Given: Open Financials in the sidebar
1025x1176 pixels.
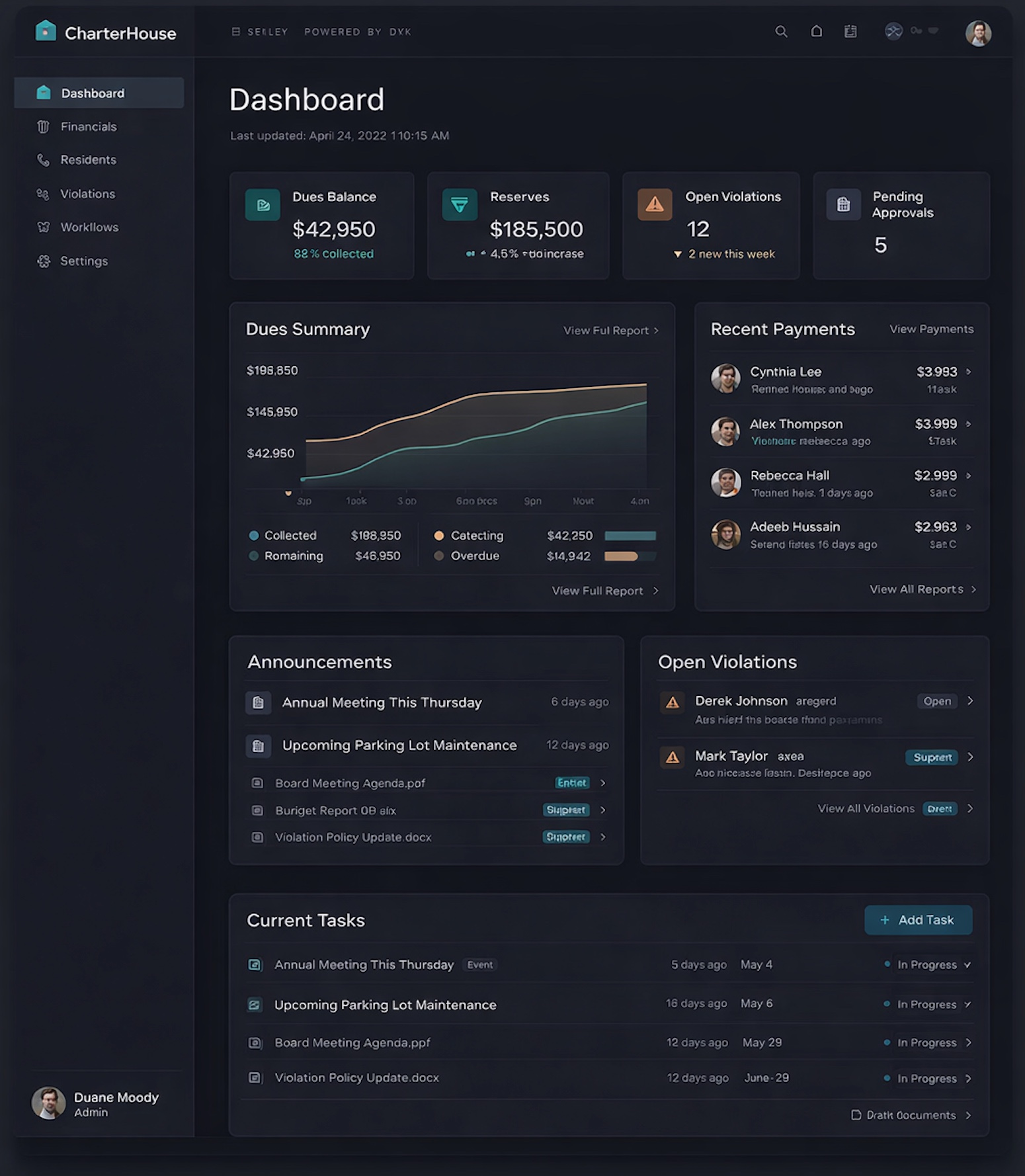Looking at the screenshot, I should click(x=88, y=126).
